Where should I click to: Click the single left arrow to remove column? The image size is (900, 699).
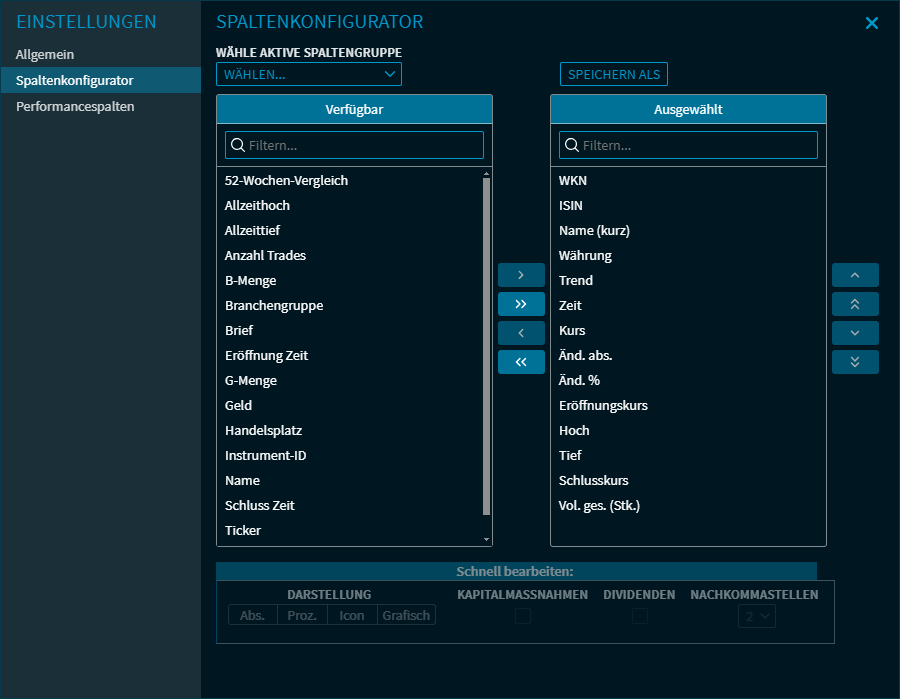pyautogui.click(x=521, y=333)
